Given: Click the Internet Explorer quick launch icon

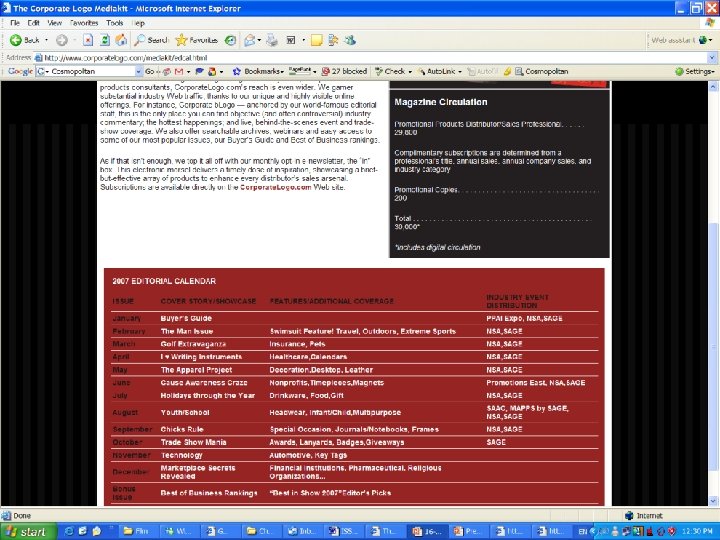Looking at the screenshot, I should [x=69, y=532].
